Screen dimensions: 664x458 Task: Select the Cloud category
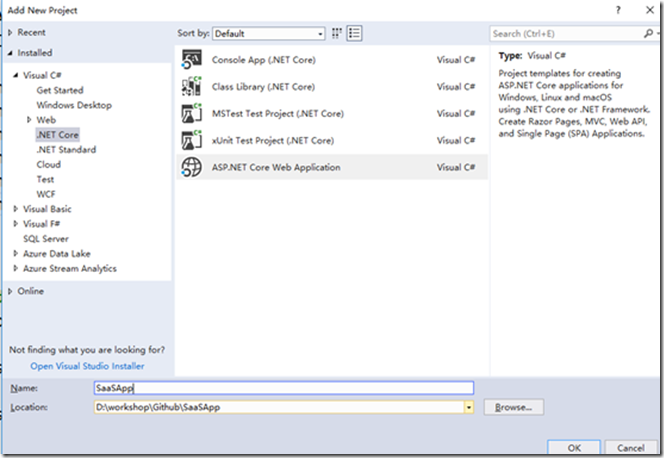point(48,164)
